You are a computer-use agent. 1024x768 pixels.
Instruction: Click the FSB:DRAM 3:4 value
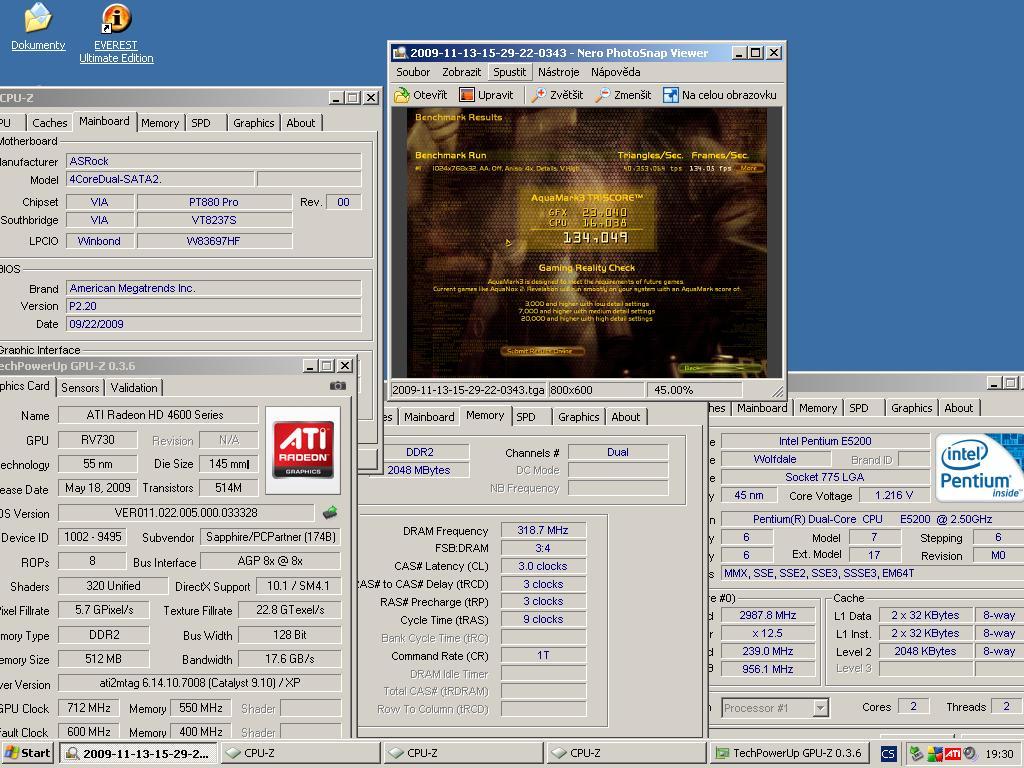(543, 548)
